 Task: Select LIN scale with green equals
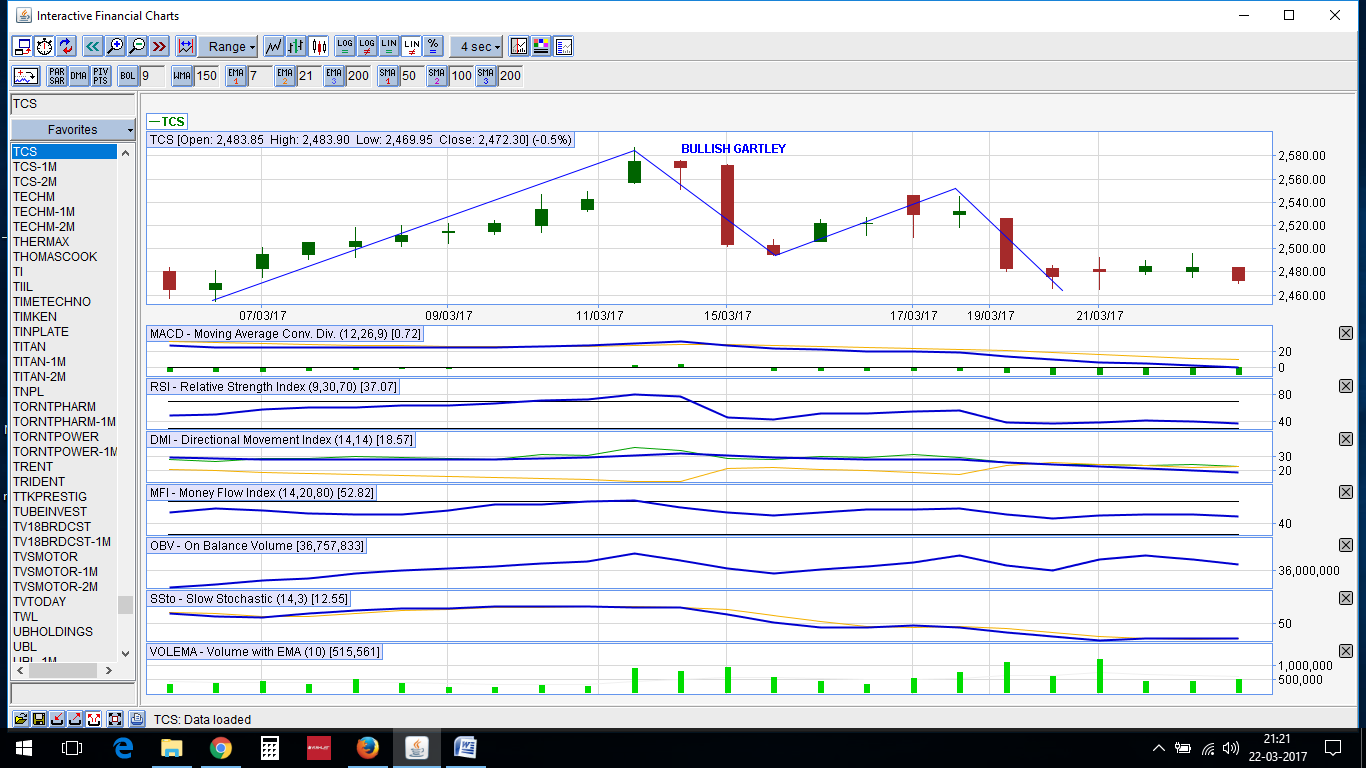[389, 46]
